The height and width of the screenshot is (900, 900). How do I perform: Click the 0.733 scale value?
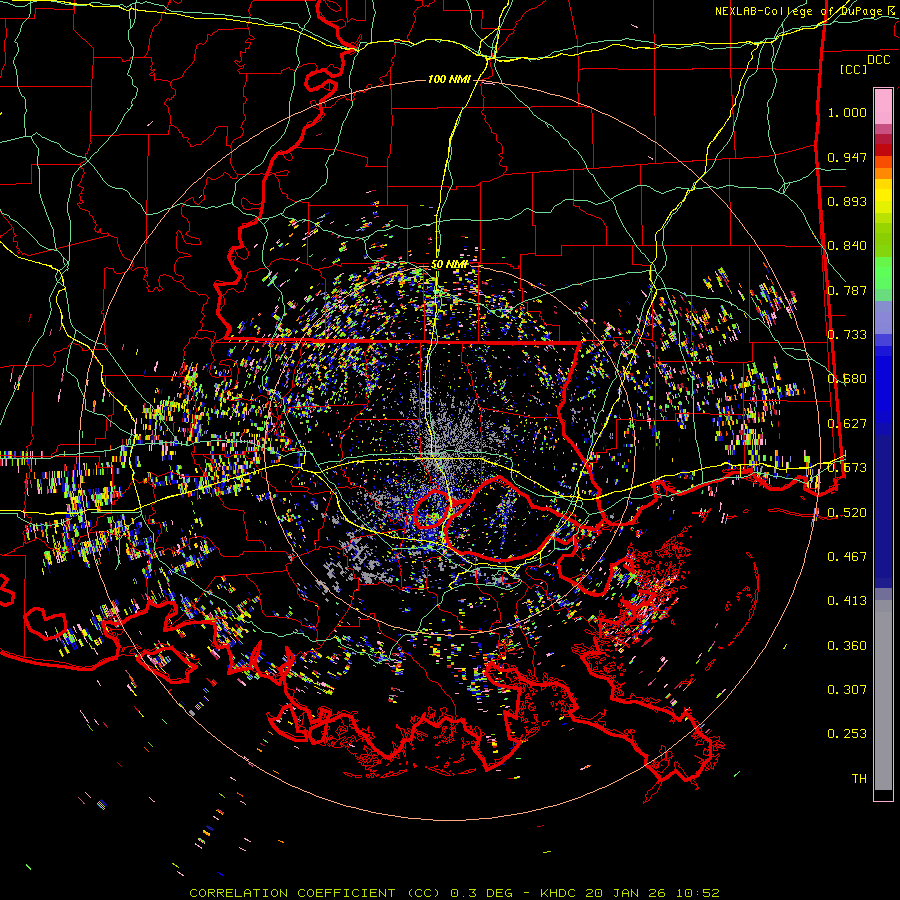pos(847,335)
